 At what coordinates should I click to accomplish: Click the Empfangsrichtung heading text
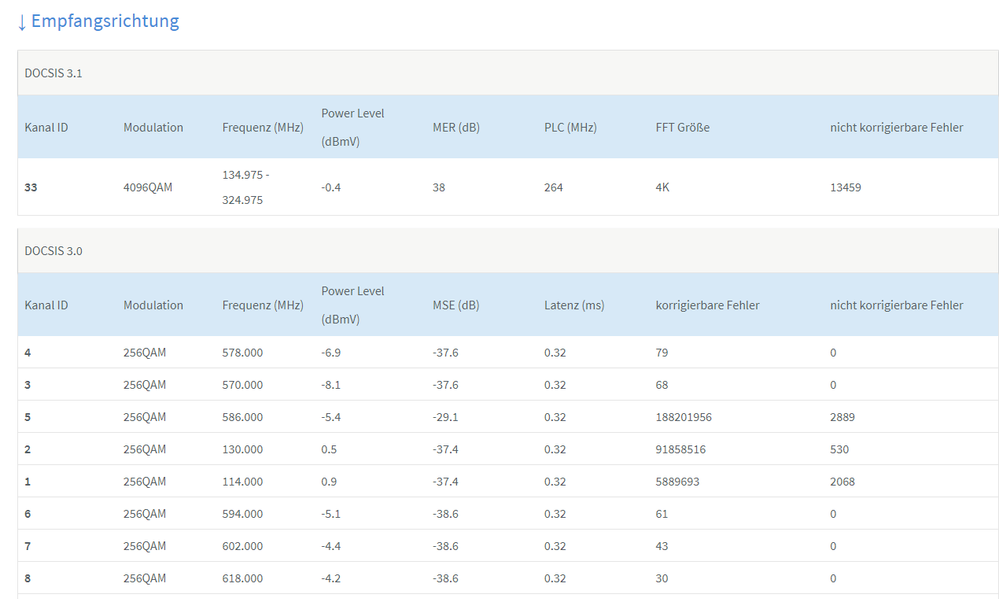(105, 21)
